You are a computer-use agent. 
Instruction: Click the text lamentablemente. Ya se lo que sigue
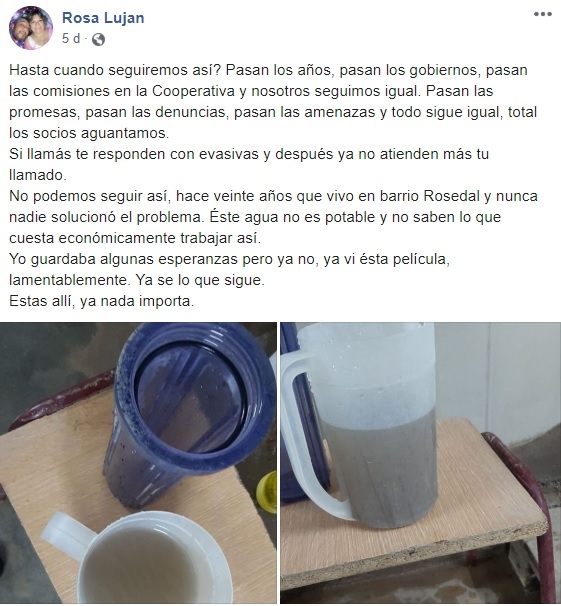(137, 280)
